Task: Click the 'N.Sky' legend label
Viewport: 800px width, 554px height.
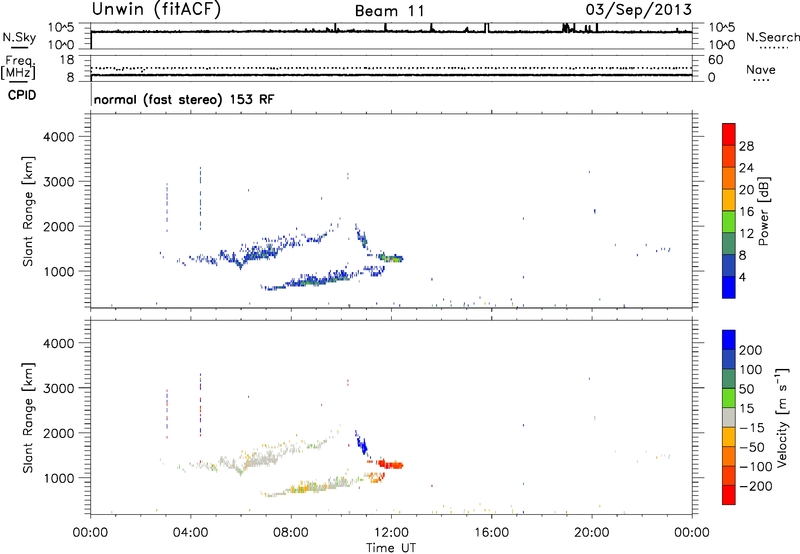Action: point(19,37)
